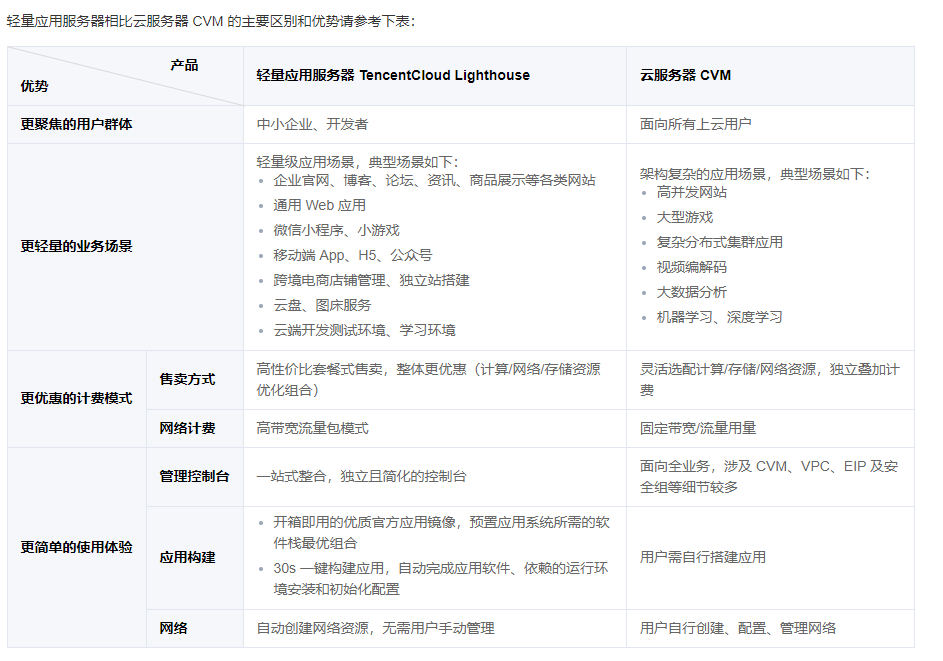Click bullet 移动端 App、H5、公众号
This screenshot has width=943, height=661.
tap(352, 256)
